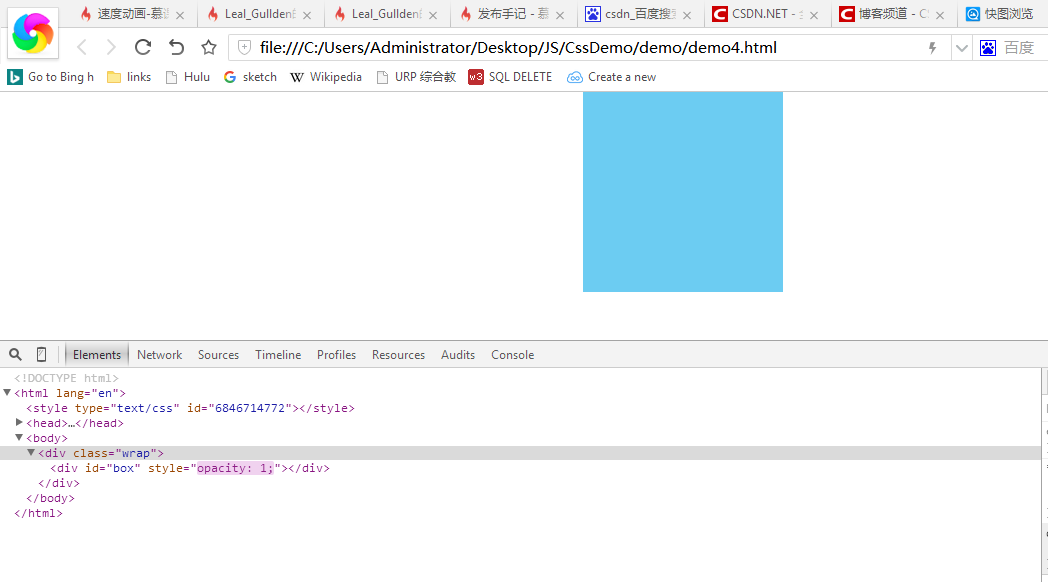The width and height of the screenshot is (1048, 582).
Task: Open the Sources panel tab
Action: click(x=218, y=355)
